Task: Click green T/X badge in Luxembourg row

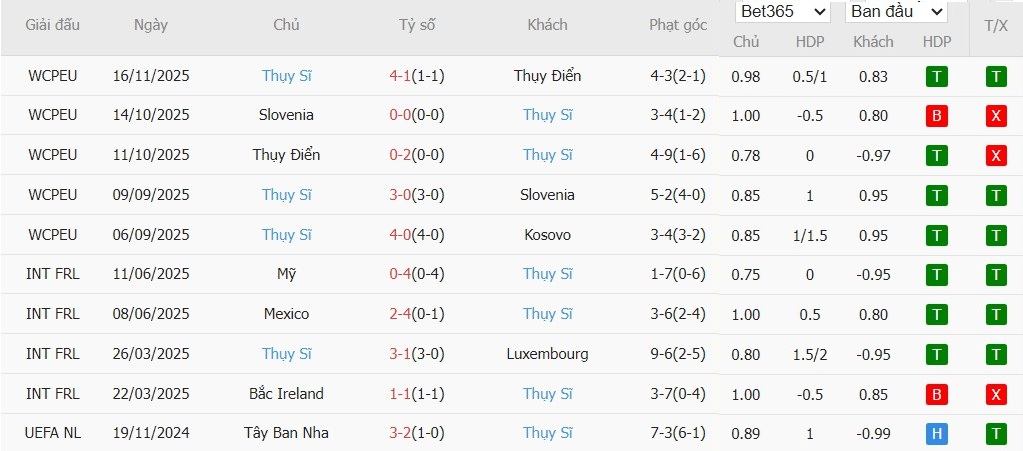Action: pos(996,354)
